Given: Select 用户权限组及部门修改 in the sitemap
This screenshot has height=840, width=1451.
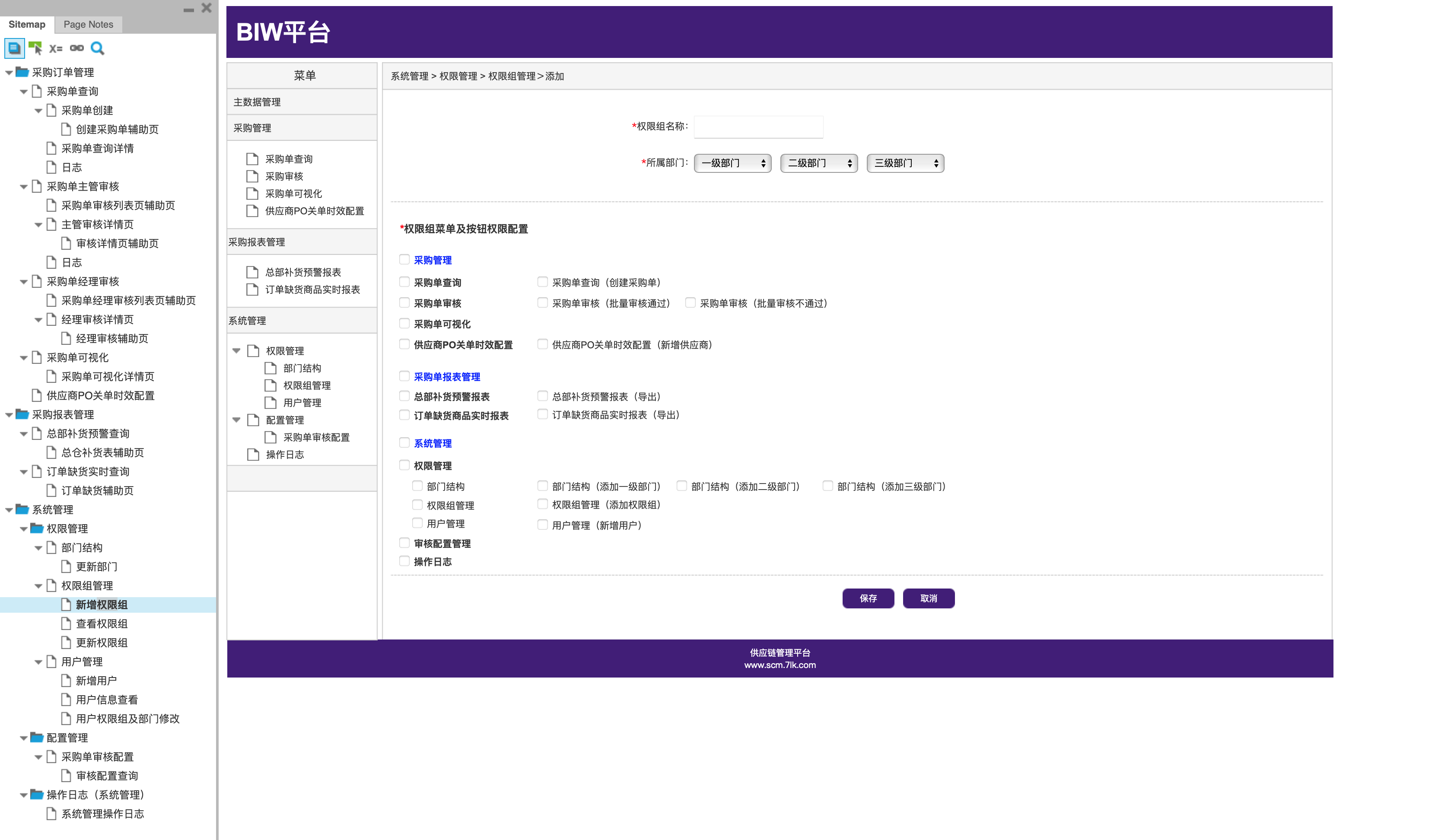Looking at the screenshot, I should (127, 719).
